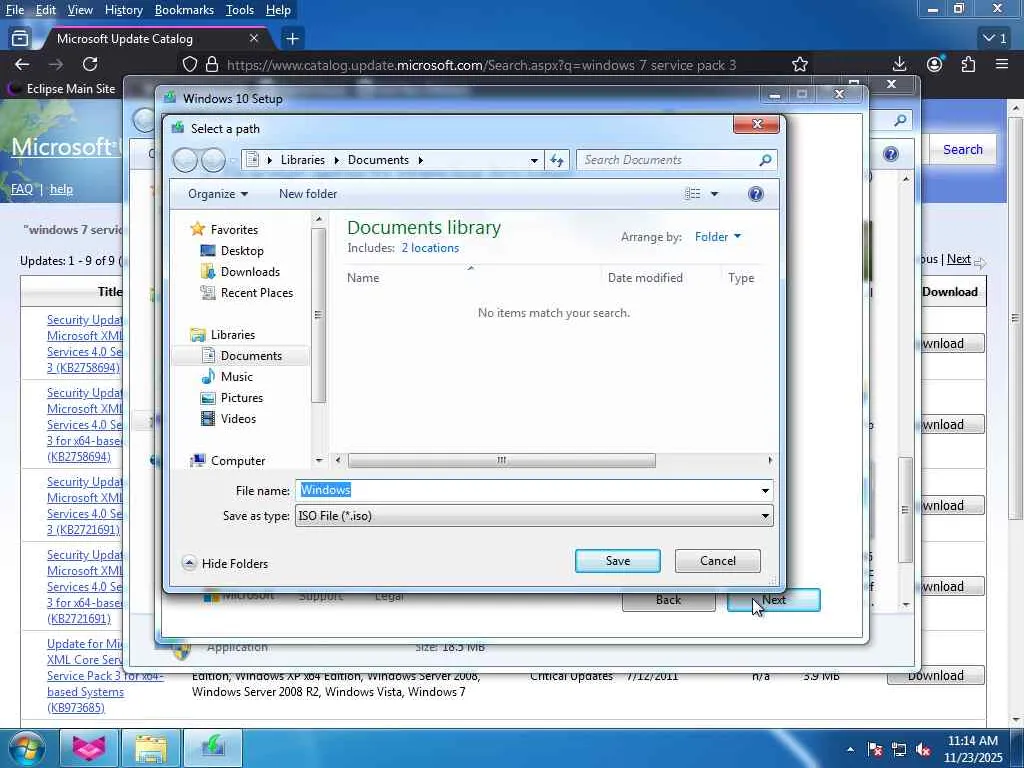Open the browser Help menu
This screenshot has width=1024, height=768.
pos(278,10)
